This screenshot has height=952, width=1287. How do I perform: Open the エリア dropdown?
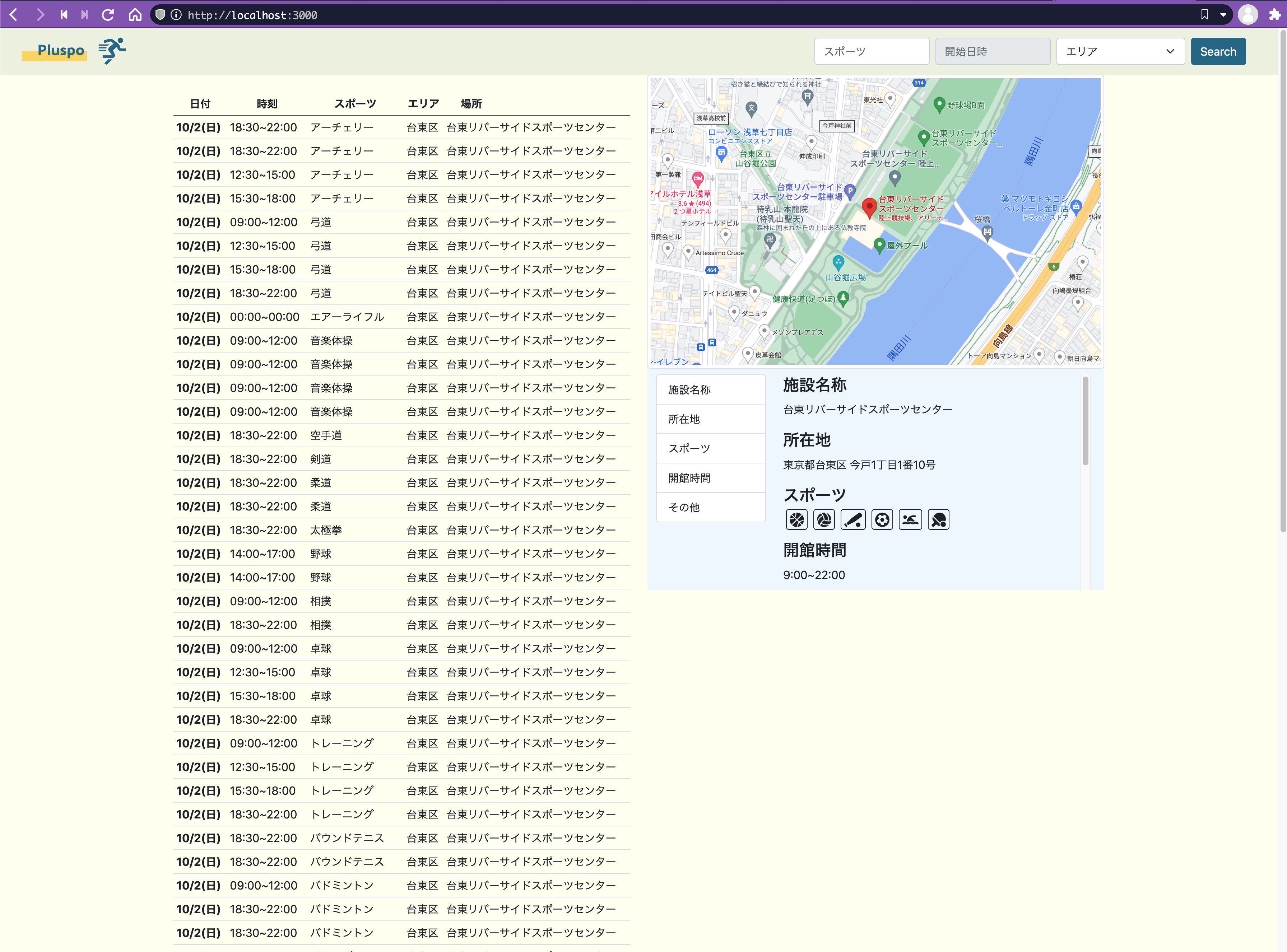click(x=1119, y=51)
